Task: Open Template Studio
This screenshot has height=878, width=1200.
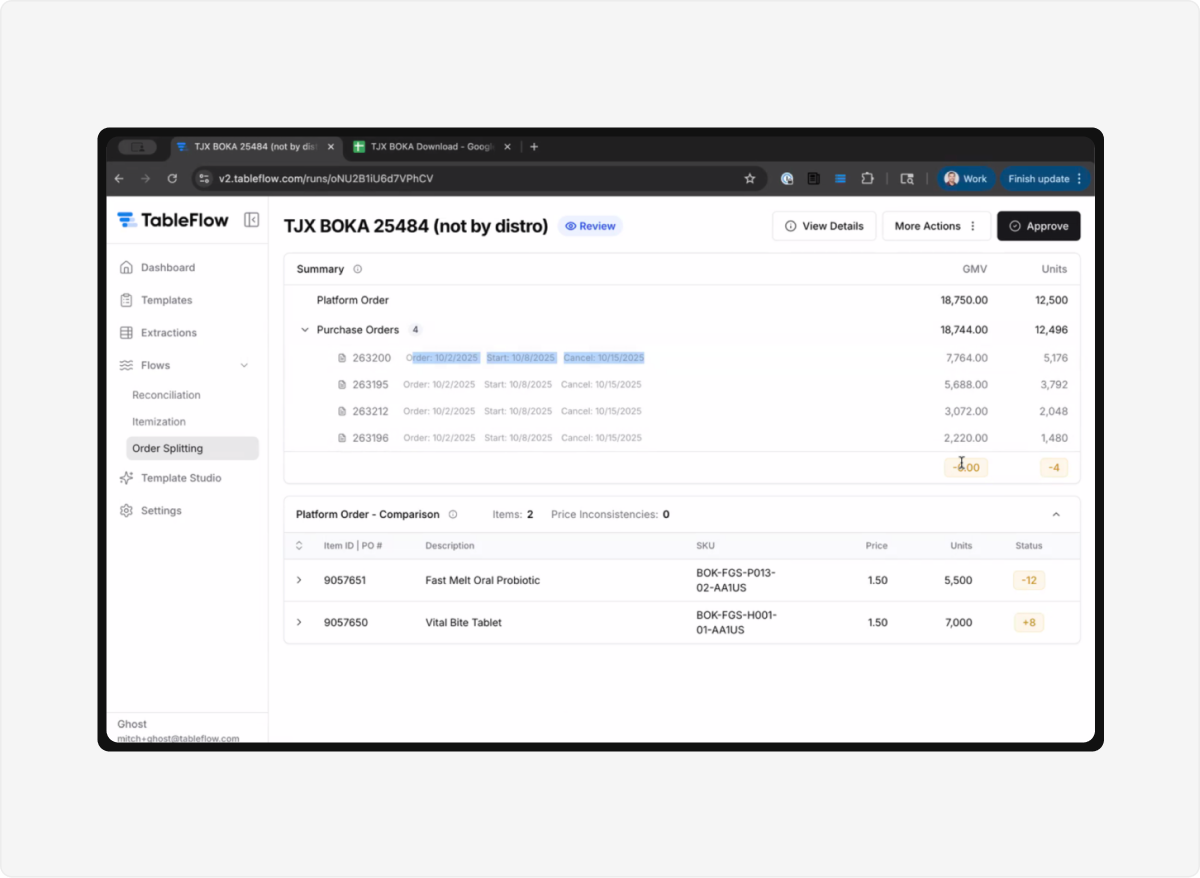Action: pos(181,478)
